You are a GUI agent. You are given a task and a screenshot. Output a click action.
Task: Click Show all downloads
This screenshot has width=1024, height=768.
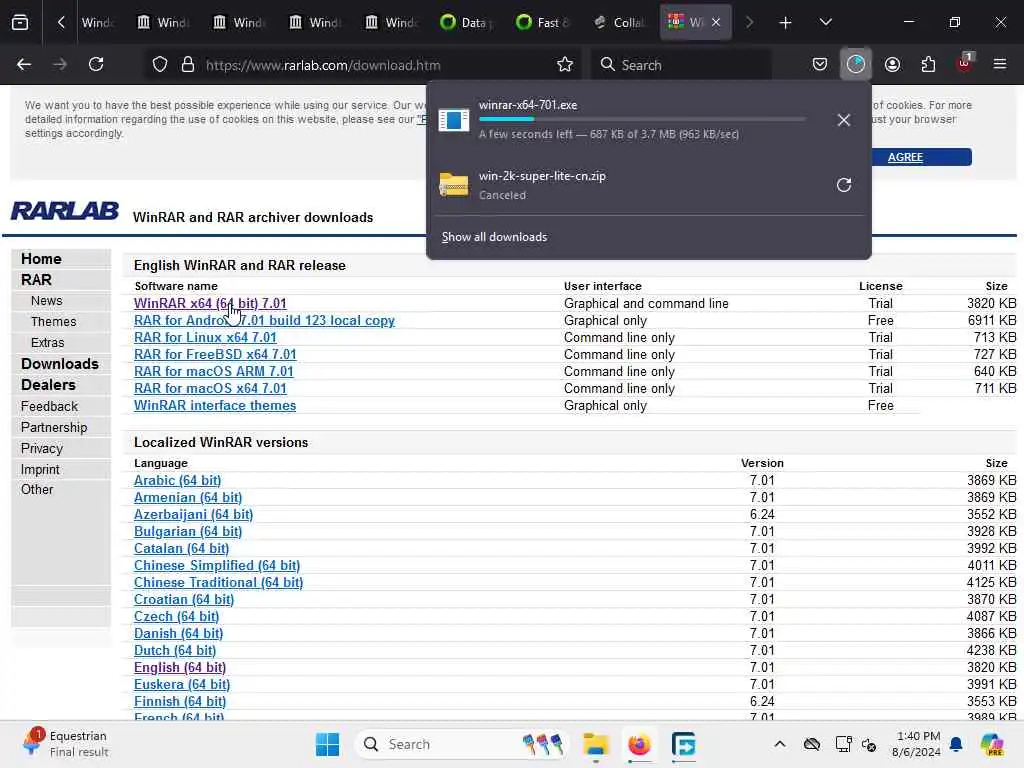pos(494,236)
